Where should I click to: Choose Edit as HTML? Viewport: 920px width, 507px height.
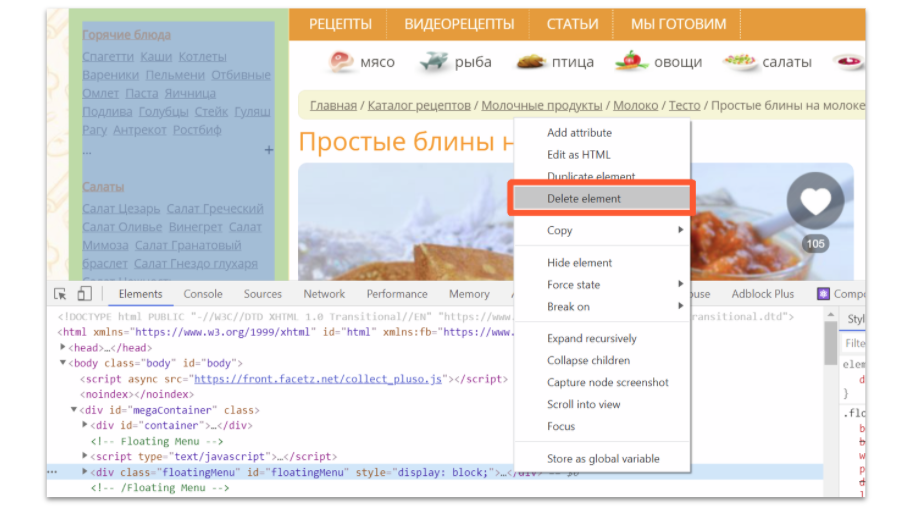pyautogui.click(x=602, y=154)
